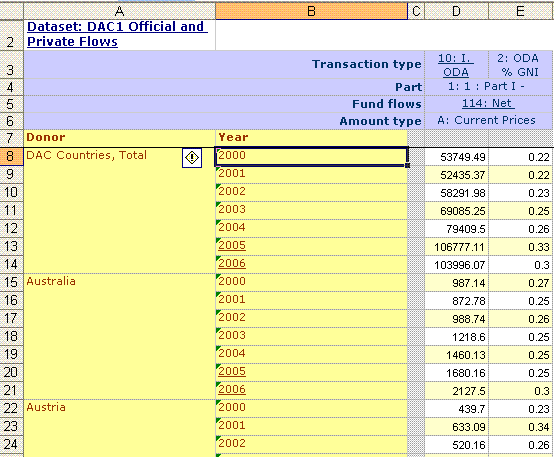
Task: Select column A header
Action: click(x=119, y=11)
